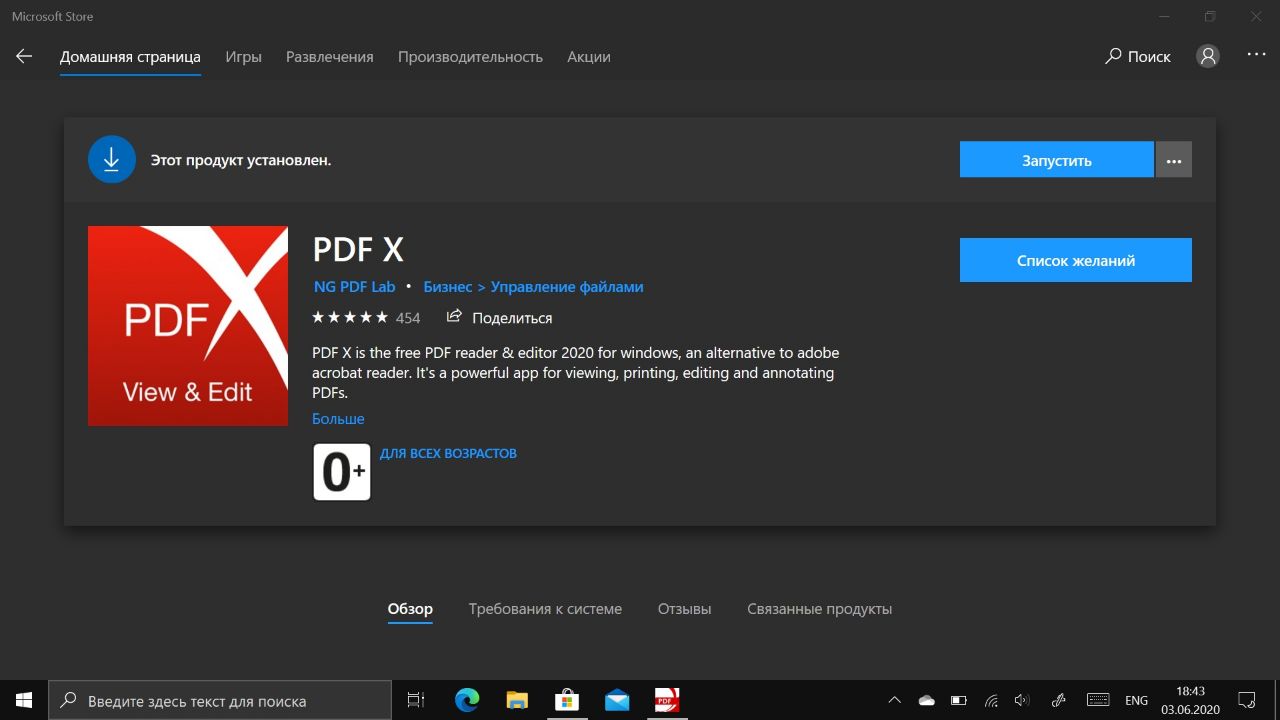The width and height of the screenshot is (1280, 720).
Task: Open the NG PDF Lab publisher link
Action: pos(355,287)
